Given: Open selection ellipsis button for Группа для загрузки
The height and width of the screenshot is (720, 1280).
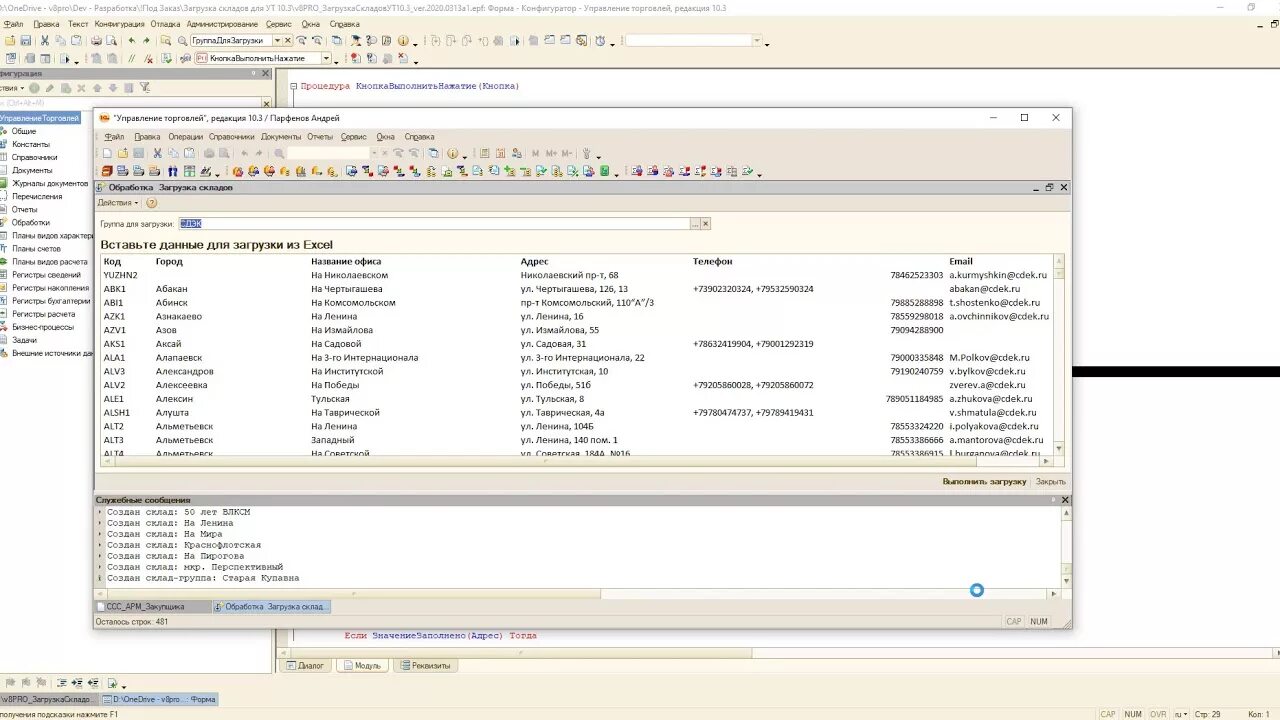Looking at the screenshot, I should (695, 224).
